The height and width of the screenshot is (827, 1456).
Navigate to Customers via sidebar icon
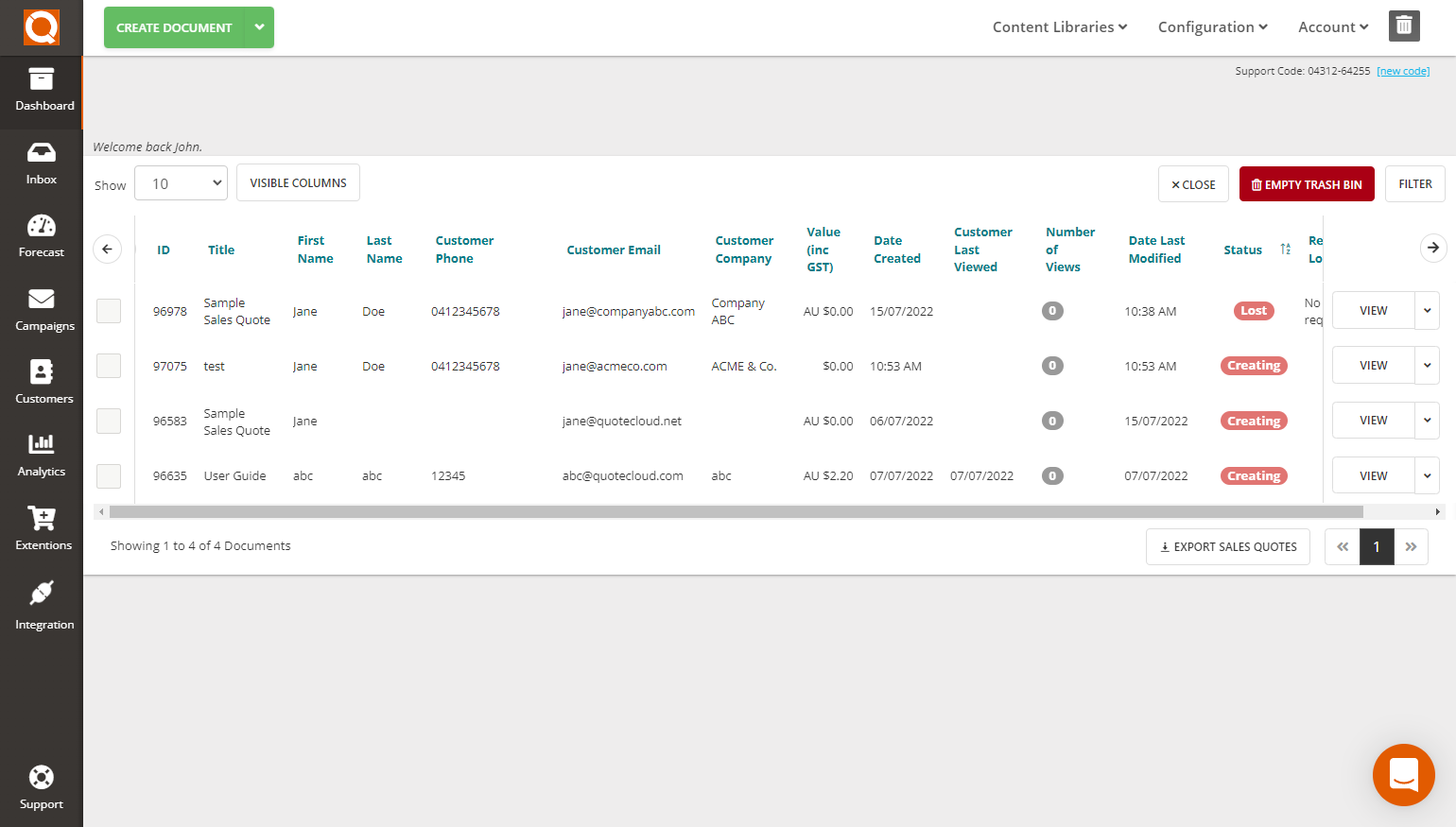41,383
